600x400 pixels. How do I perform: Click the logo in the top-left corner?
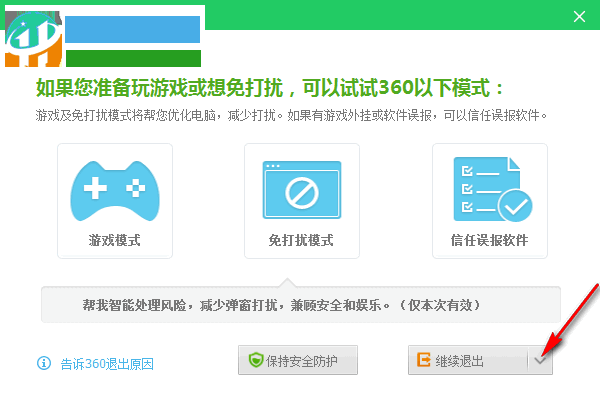[34, 39]
